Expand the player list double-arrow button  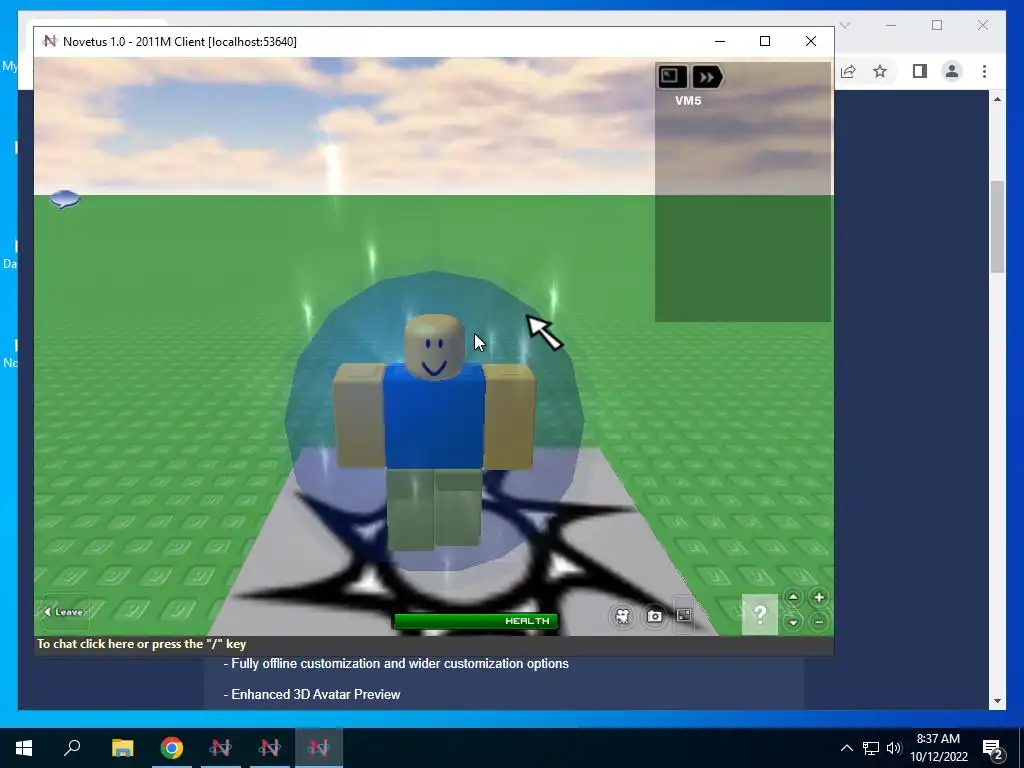click(707, 77)
